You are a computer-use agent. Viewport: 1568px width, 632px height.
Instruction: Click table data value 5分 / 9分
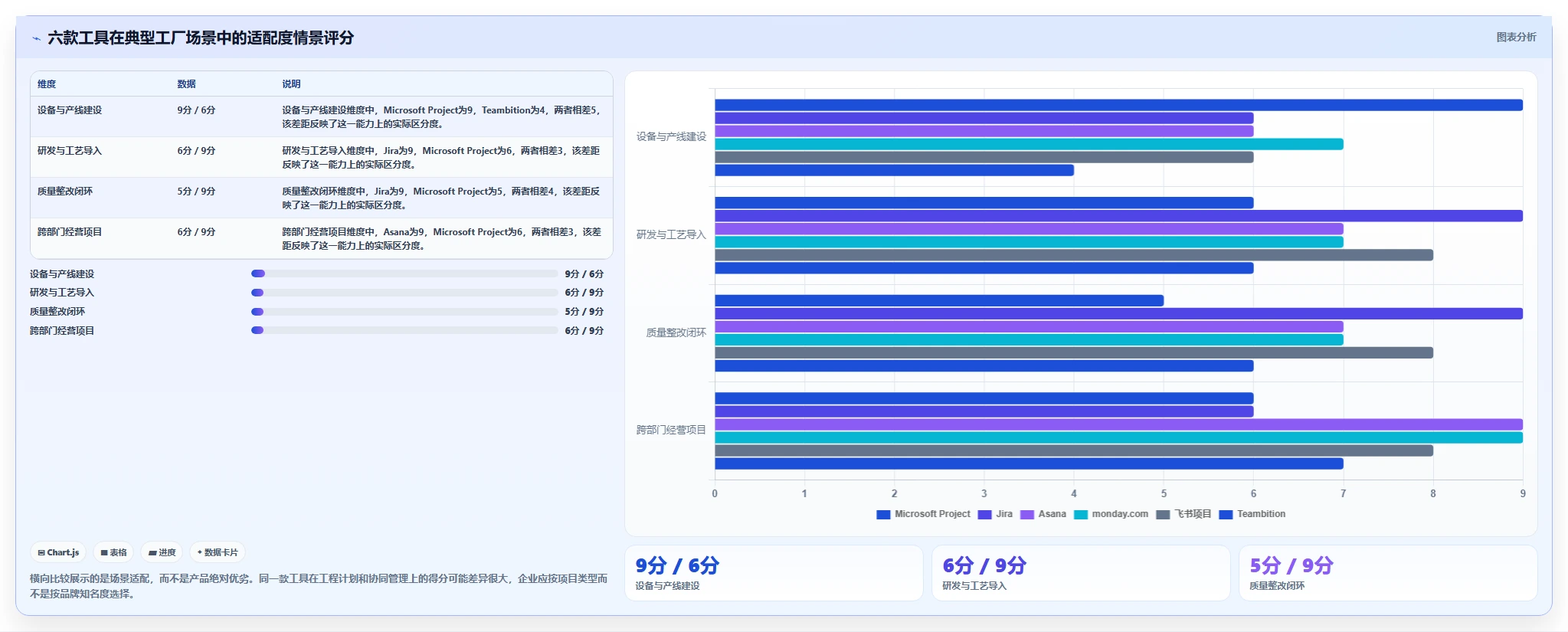tap(196, 192)
